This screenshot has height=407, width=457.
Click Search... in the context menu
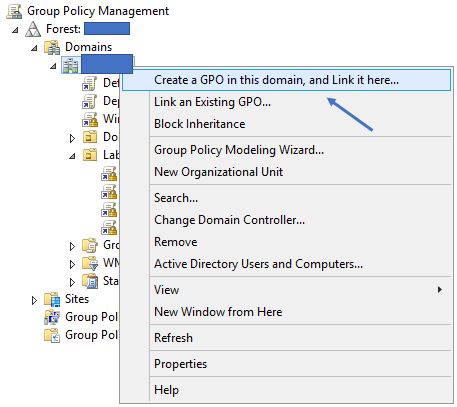(x=286, y=198)
